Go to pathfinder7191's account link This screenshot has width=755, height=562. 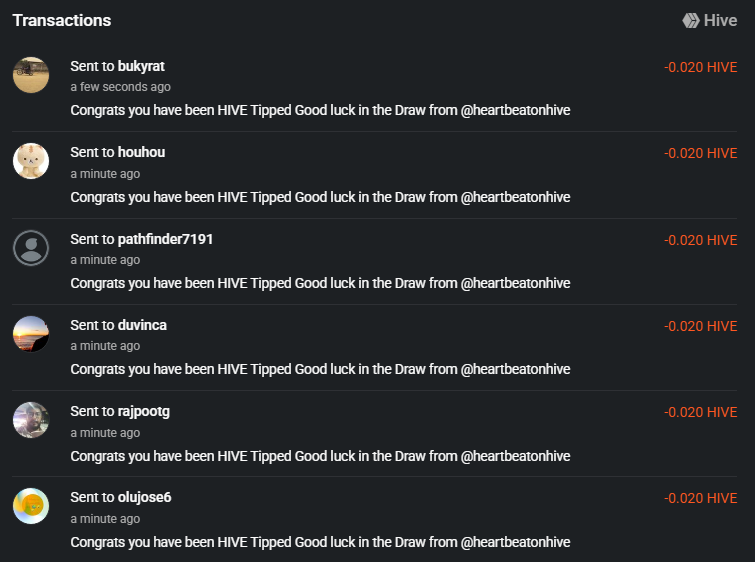[x=165, y=239]
